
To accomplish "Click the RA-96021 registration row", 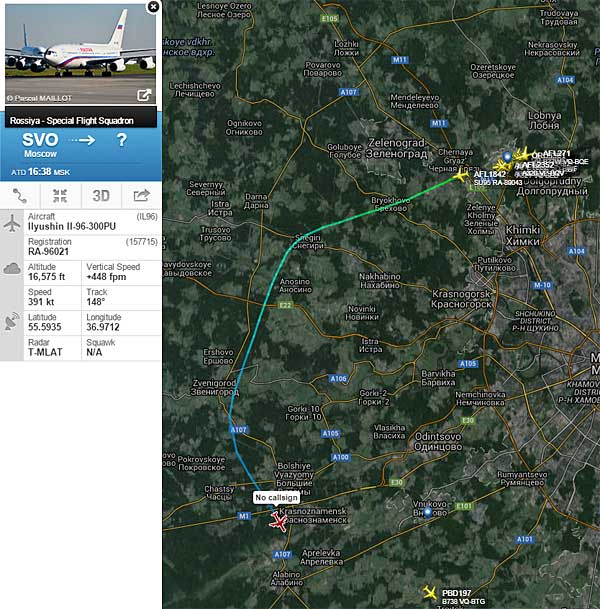I will click(x=92, y=247).
